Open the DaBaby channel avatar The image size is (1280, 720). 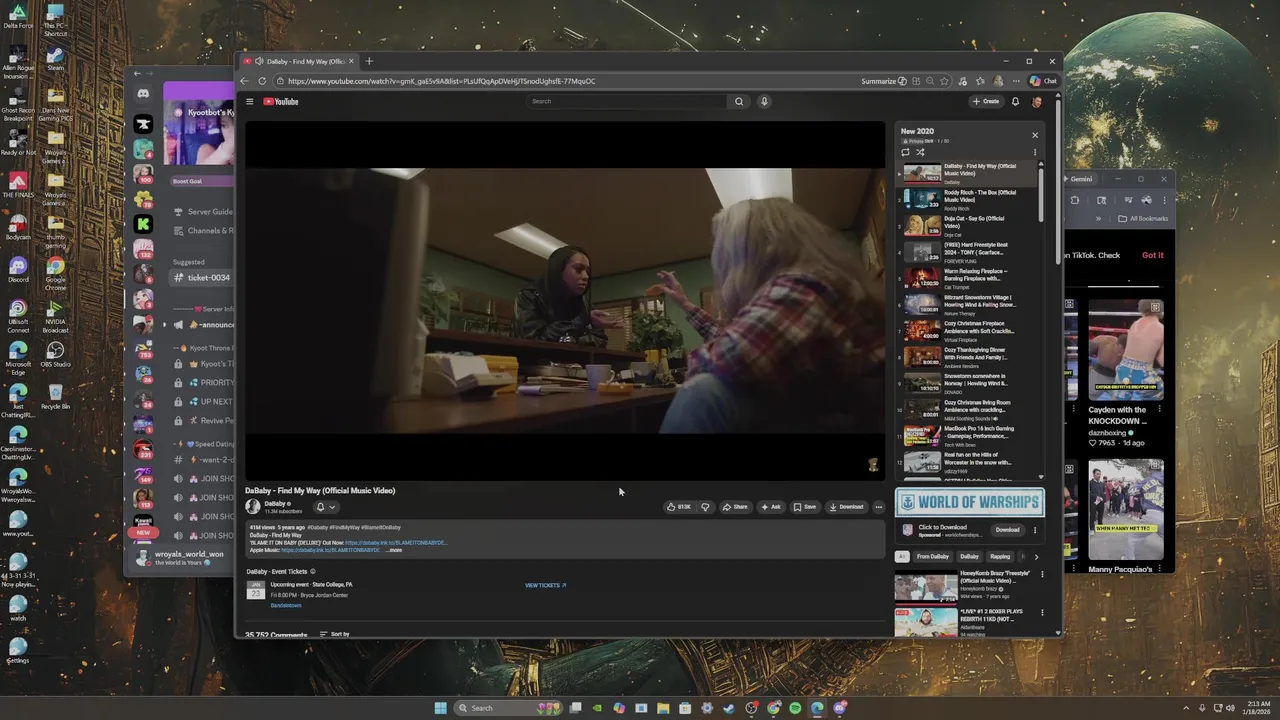(253, 506)
